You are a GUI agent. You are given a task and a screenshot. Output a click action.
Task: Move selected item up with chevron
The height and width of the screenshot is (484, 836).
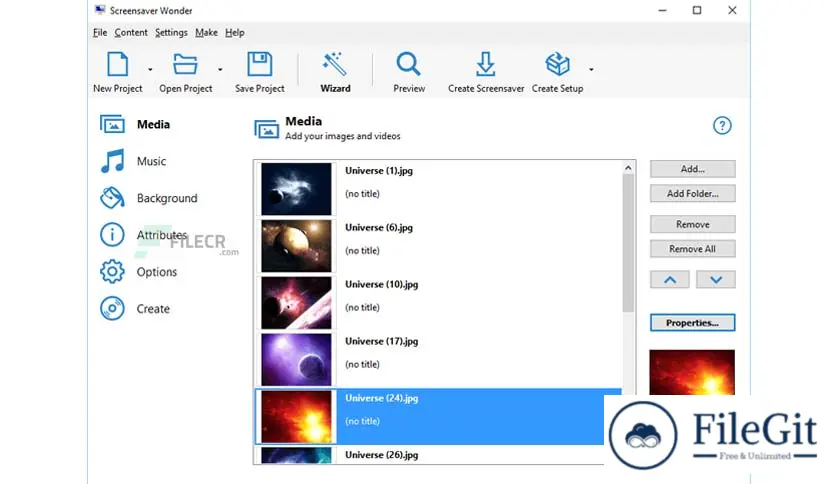tap(670, 279)
